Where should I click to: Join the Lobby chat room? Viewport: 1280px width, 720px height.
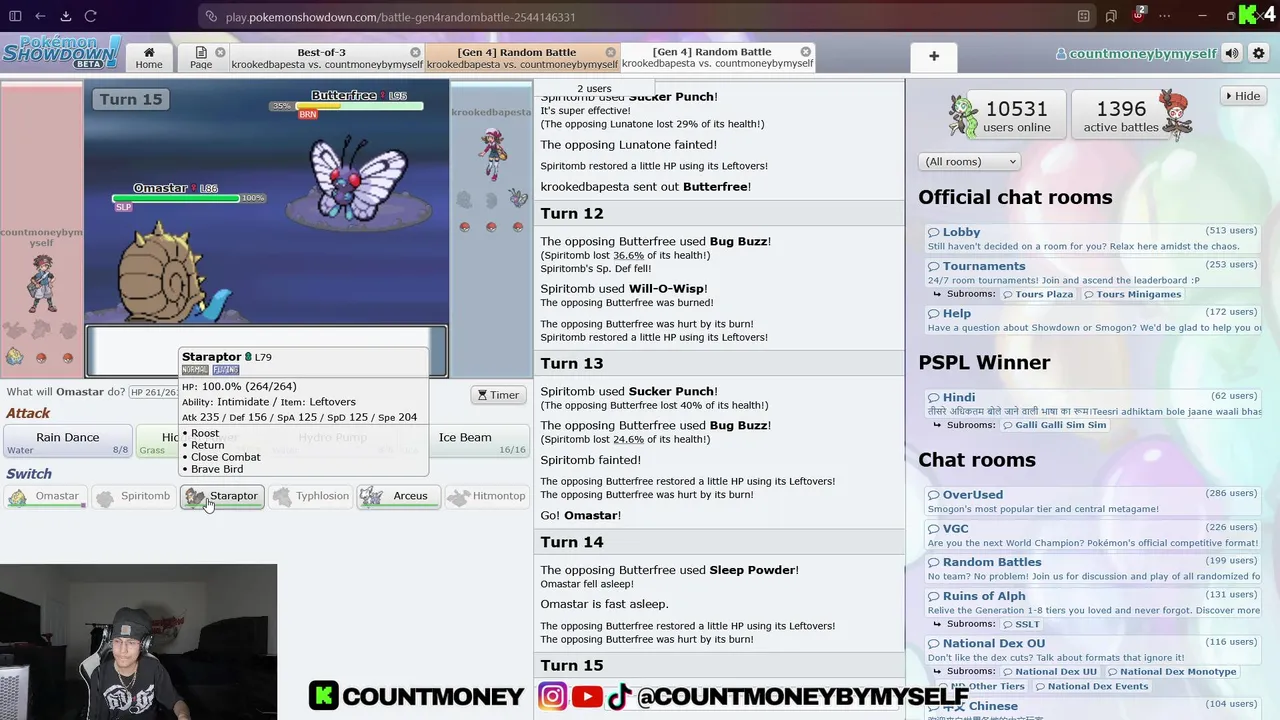point(1092,238)
